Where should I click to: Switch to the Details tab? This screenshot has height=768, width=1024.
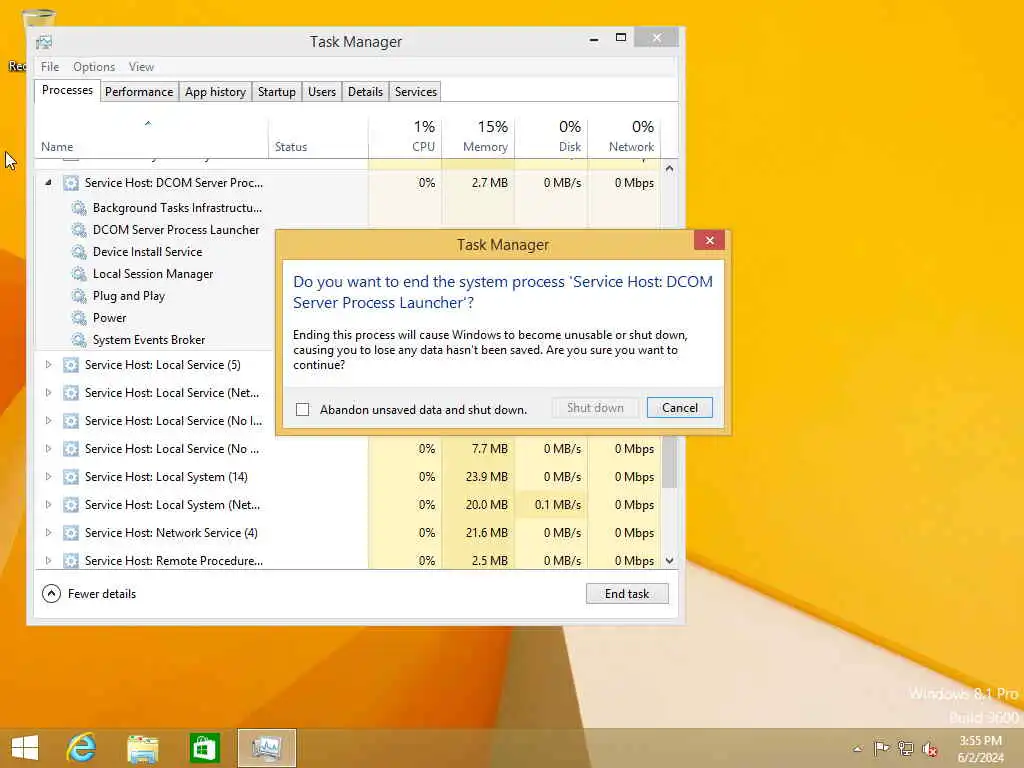[365, 92]
